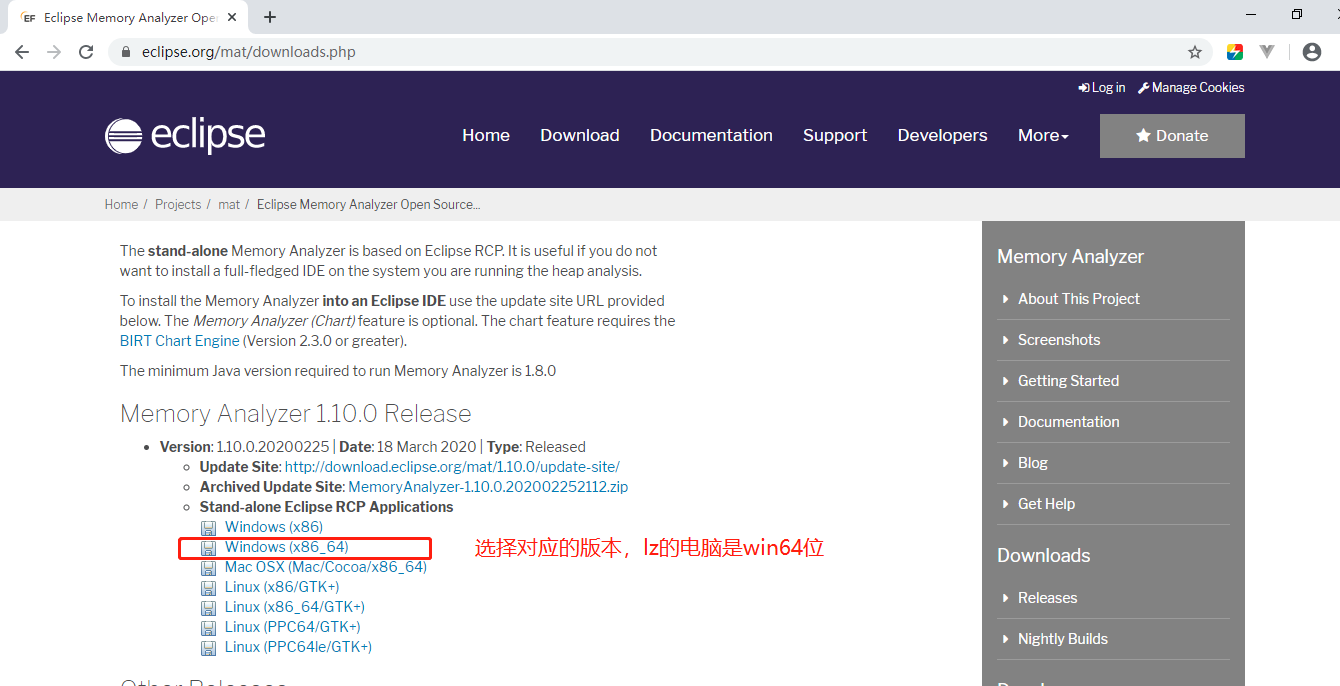This screenshot has width=1340, height=686.
Task: Download the Mac OSX (Mac/Cocoa/x86_64) build
Action: pyautogui.click(x=326, y=567)
